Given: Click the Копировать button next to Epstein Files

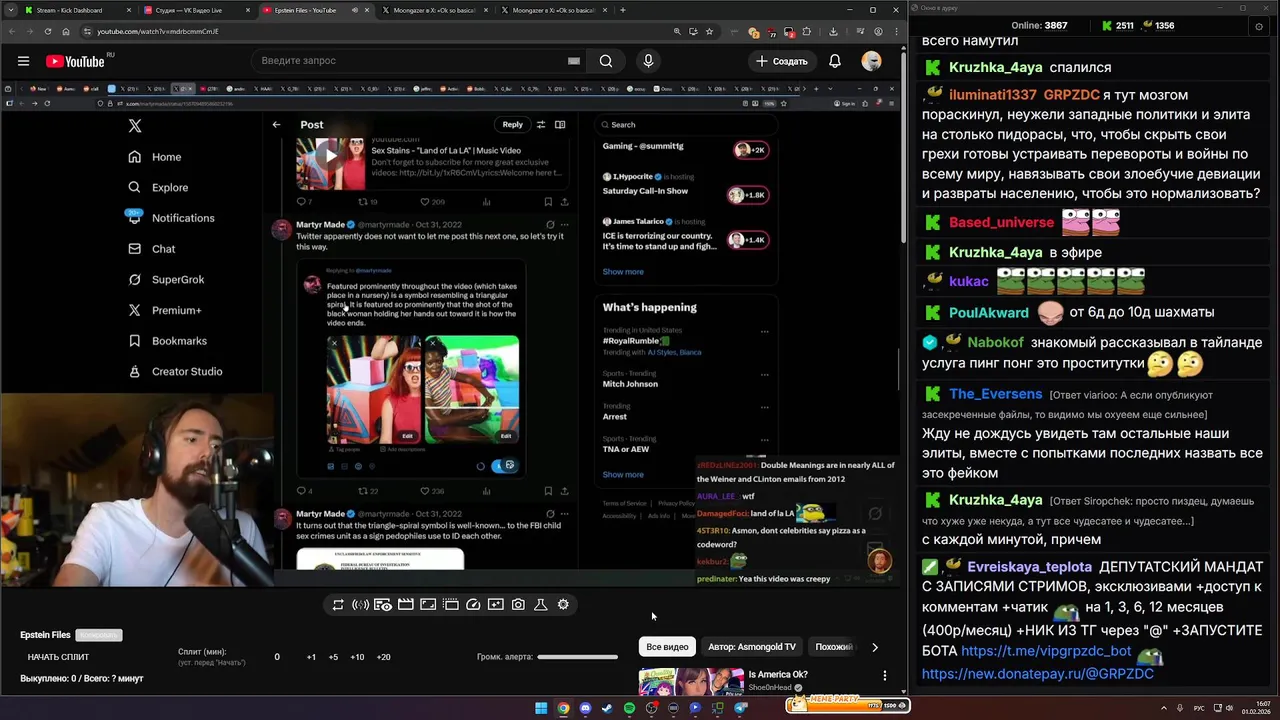Looking at the screenshot, I should click(x=99, y=635).
